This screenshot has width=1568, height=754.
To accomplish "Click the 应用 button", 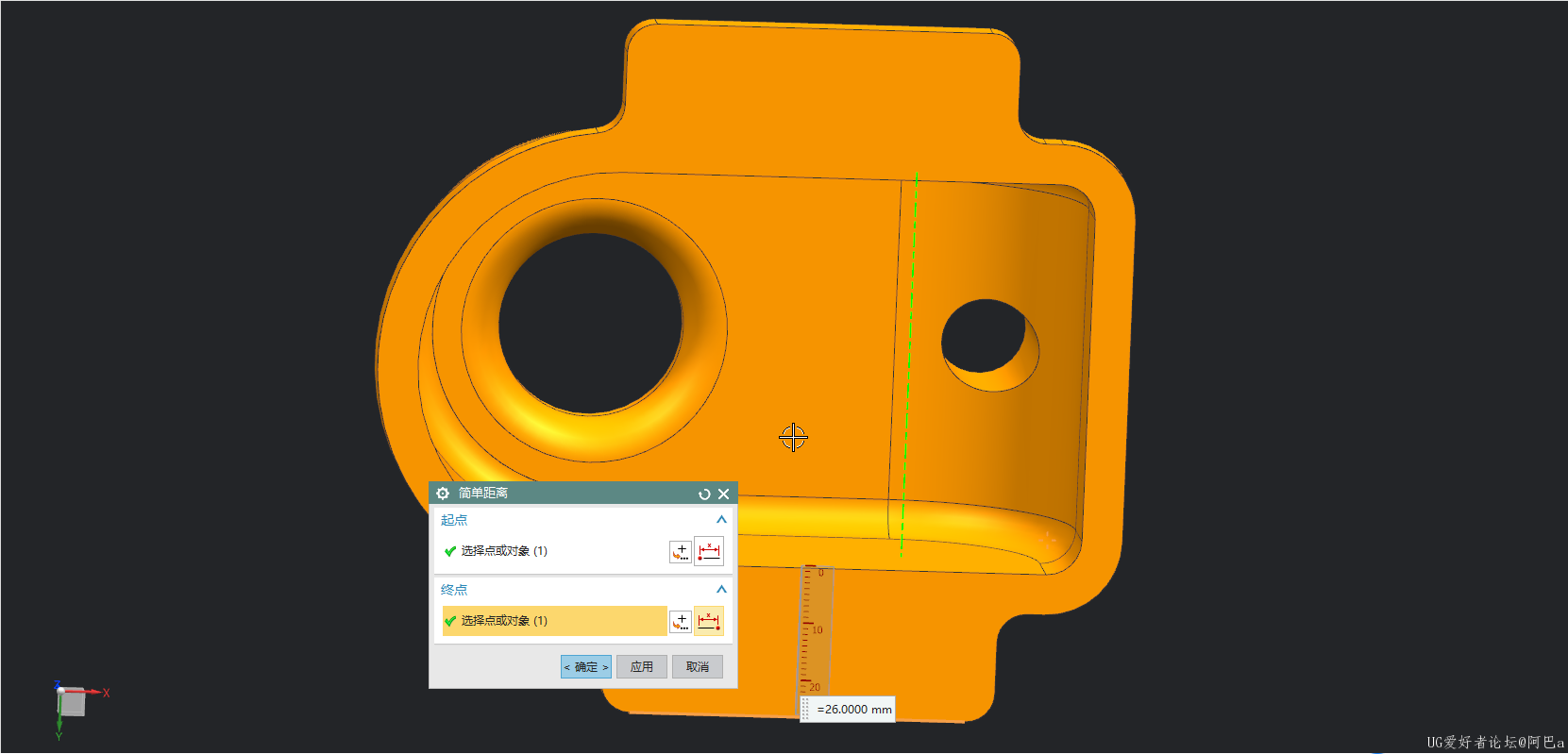I will [642, 667].
